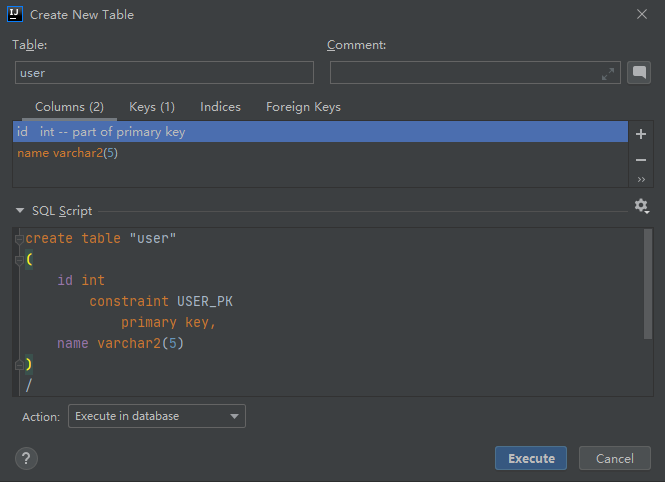Open SQL Script settings gear
Image resolution: width=665 pixels, height=482 pixels.
tap(641, 206)
